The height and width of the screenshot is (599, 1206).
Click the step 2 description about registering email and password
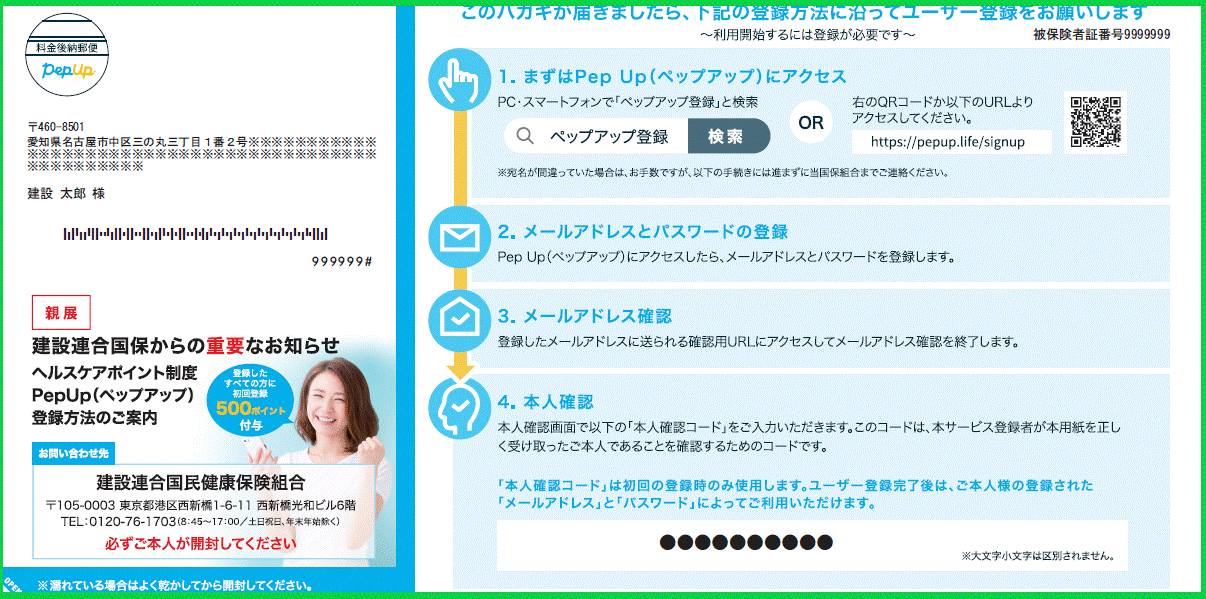coord(726,257)
